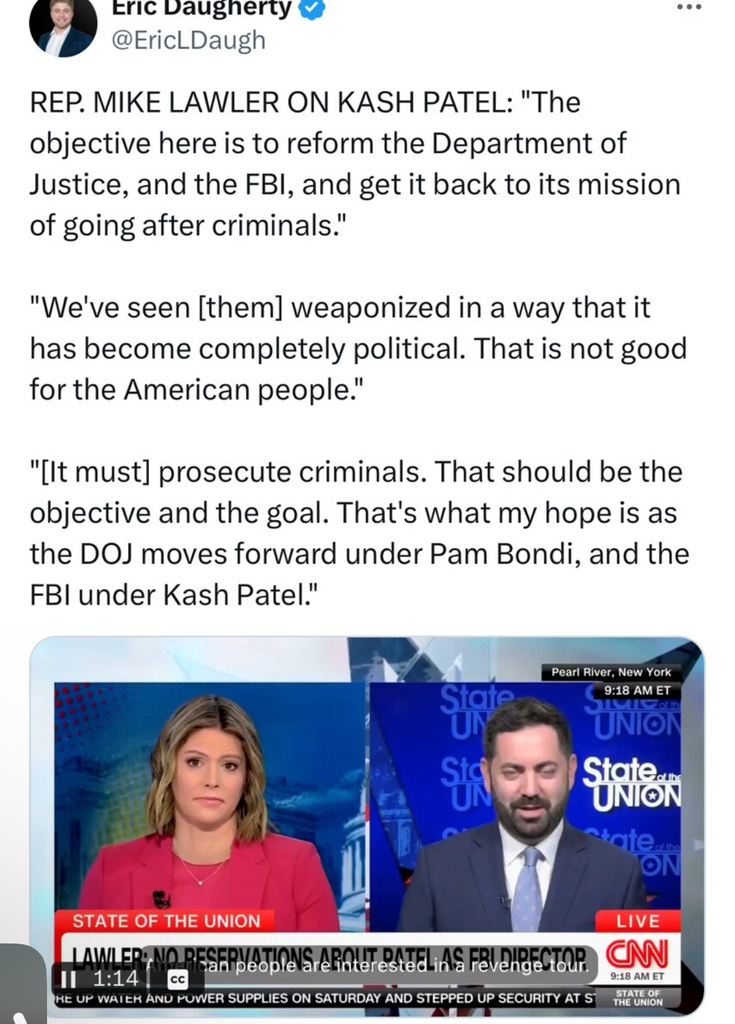Click the small State of the Union logo
This screenshot has width=735, height=1024.
coord(638,998)
